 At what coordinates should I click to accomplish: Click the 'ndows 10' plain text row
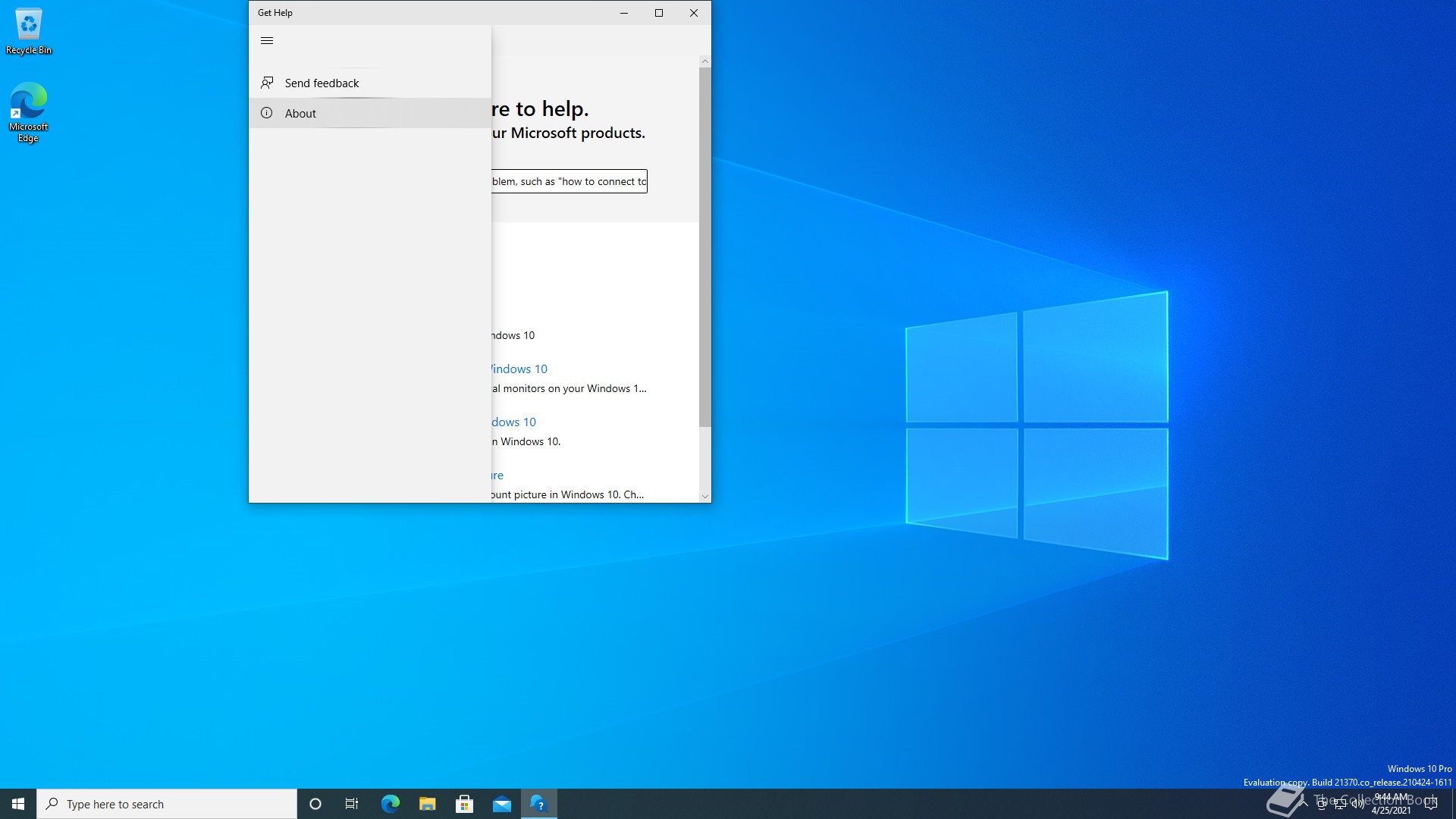coord(513,335)
